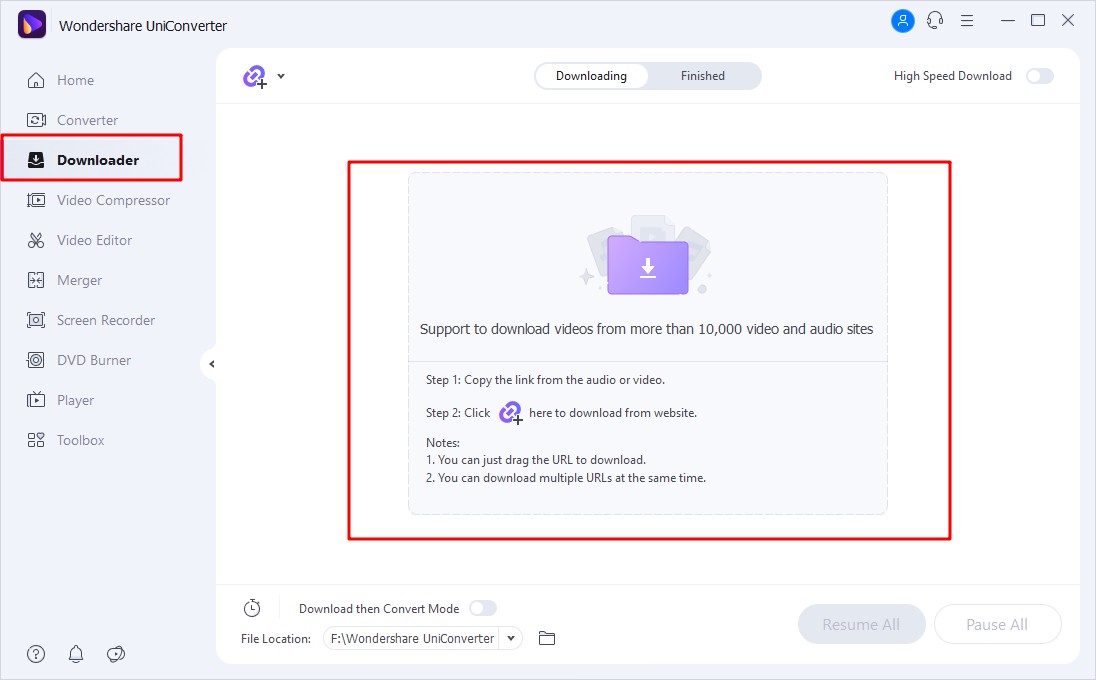Switch to the Finished tab
Screen dimensions: 1096x680
702,75
